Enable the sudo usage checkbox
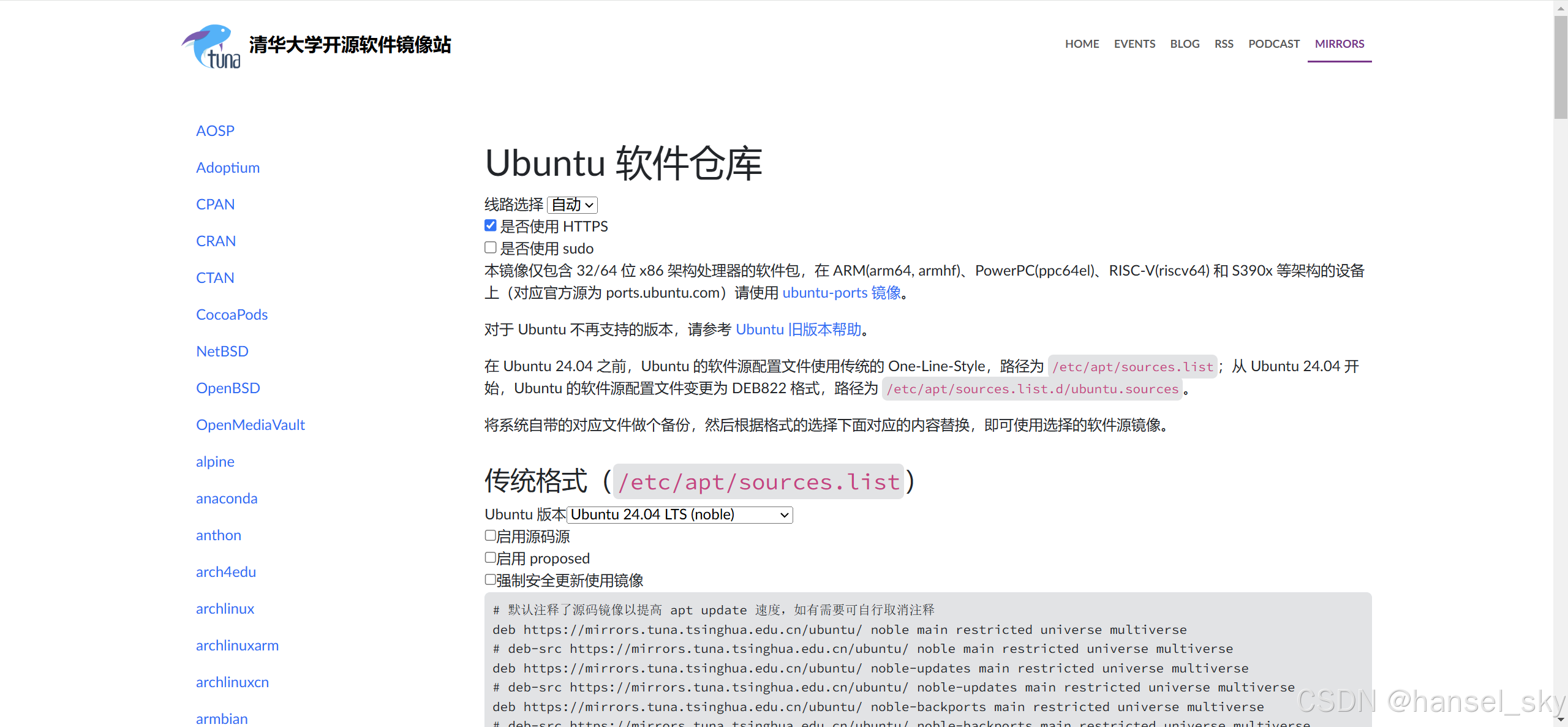This screenshot has height=727, width=1568. [491, 248]
